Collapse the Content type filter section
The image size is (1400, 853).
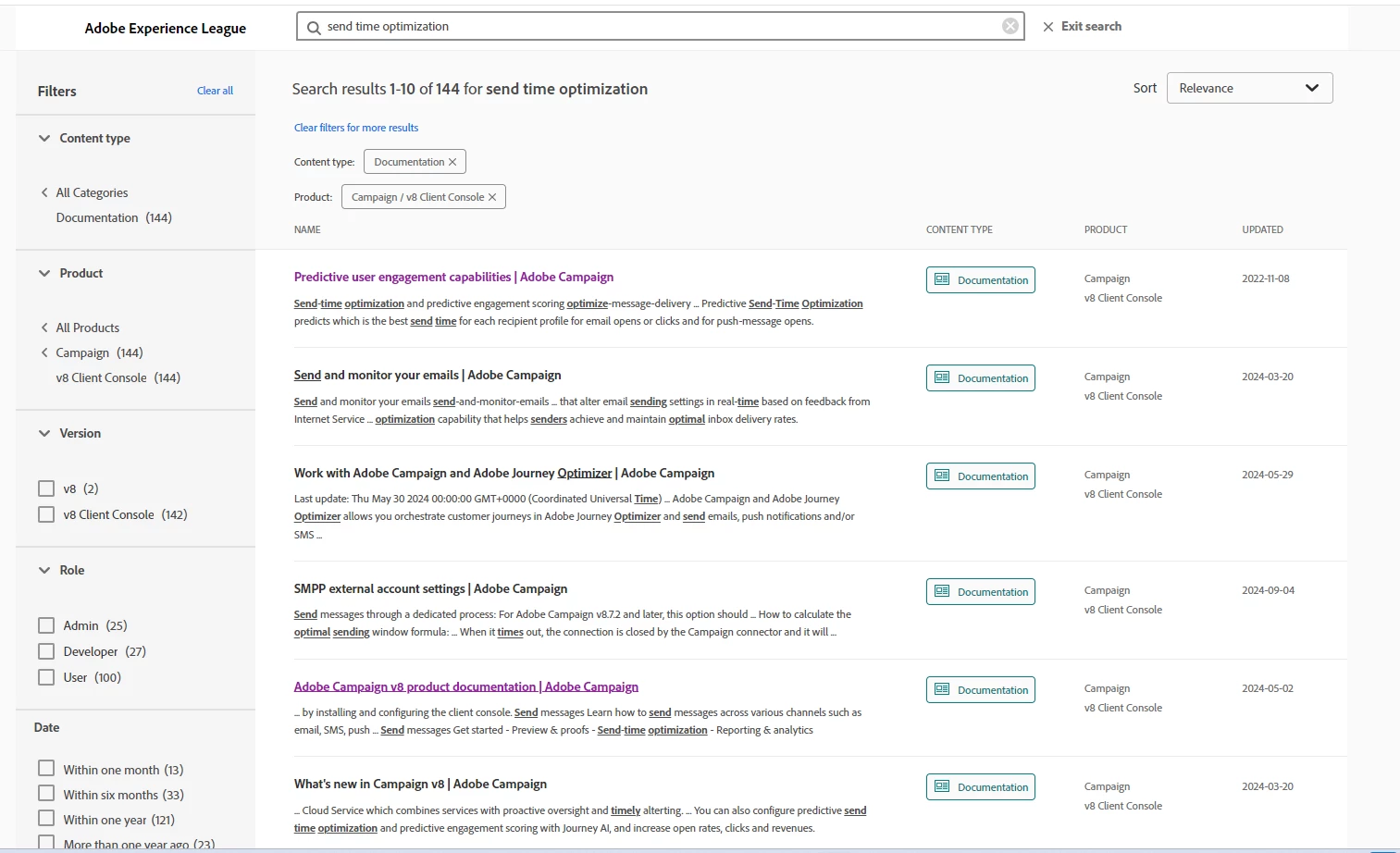tap(44, 138)
